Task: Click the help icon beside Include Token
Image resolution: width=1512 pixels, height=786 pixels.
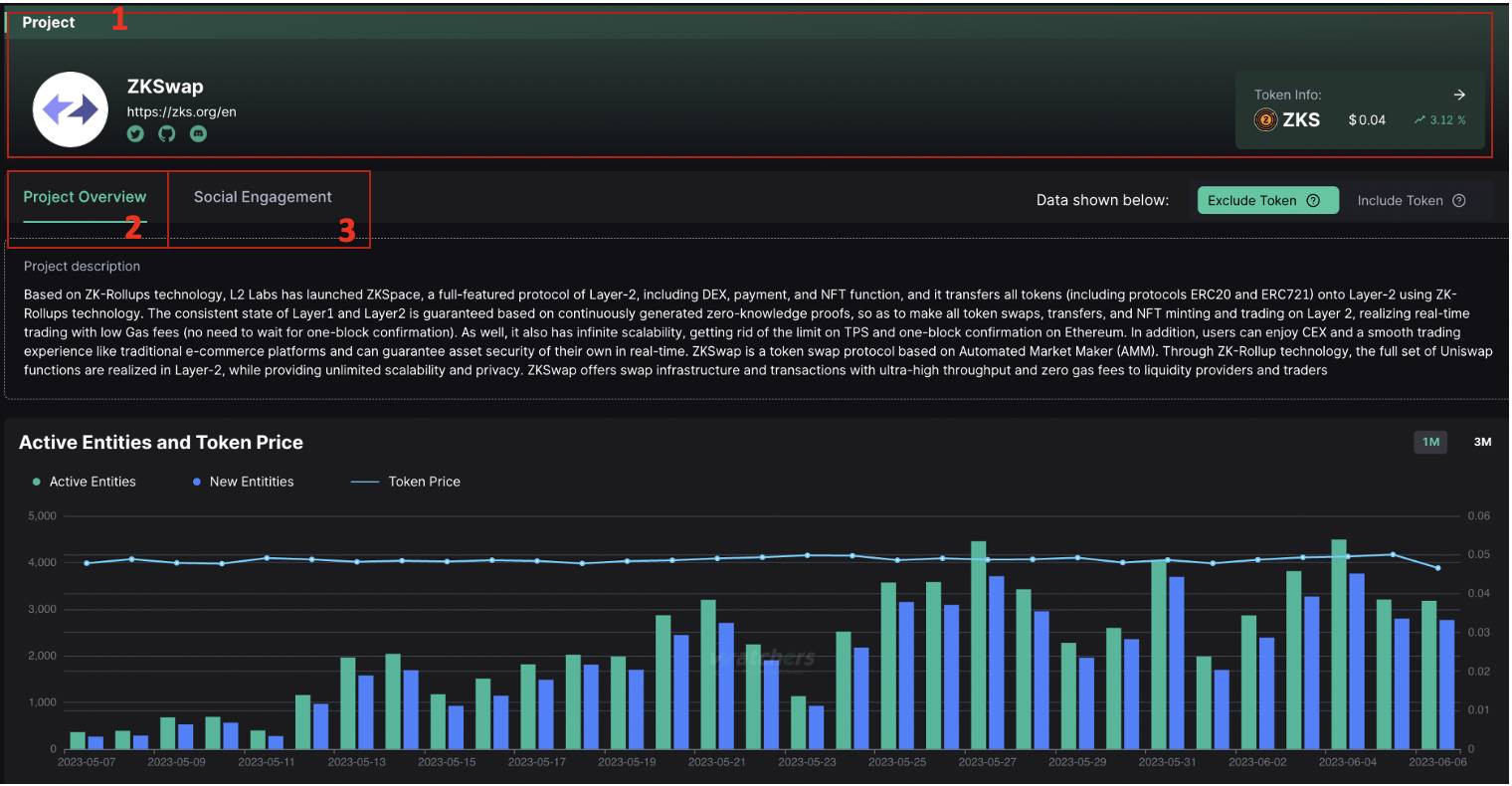Action: 1459,200
